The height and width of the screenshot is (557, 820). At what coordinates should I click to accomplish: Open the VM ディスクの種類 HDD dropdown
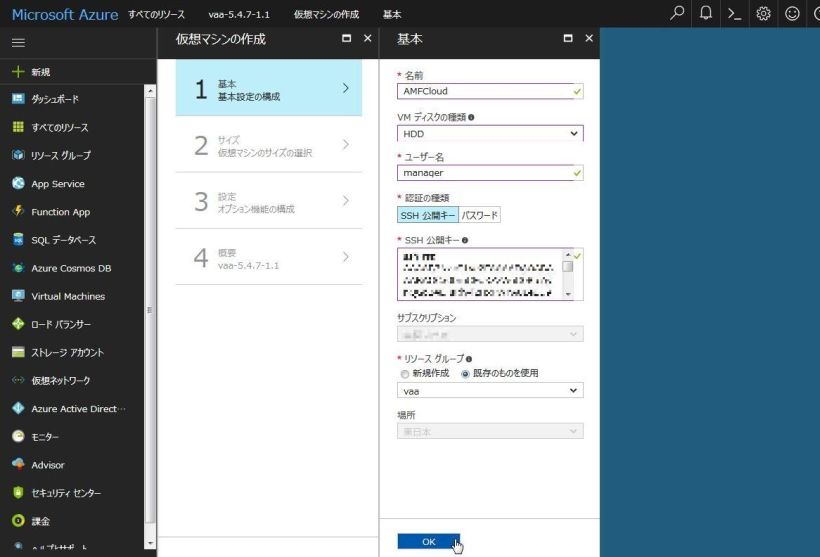point(489,133)
